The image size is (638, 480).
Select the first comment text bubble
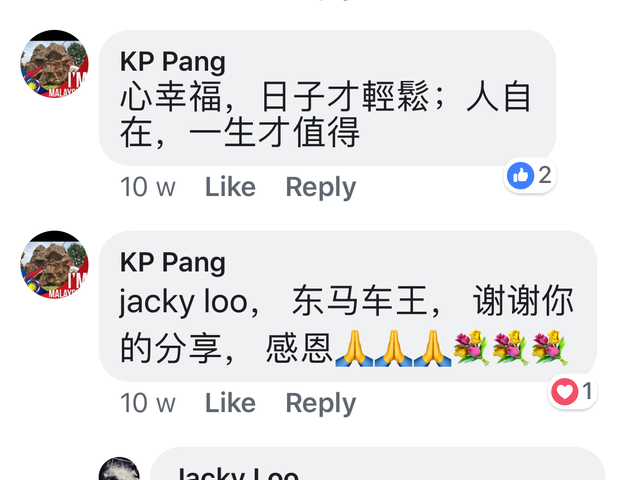(328, 98)
